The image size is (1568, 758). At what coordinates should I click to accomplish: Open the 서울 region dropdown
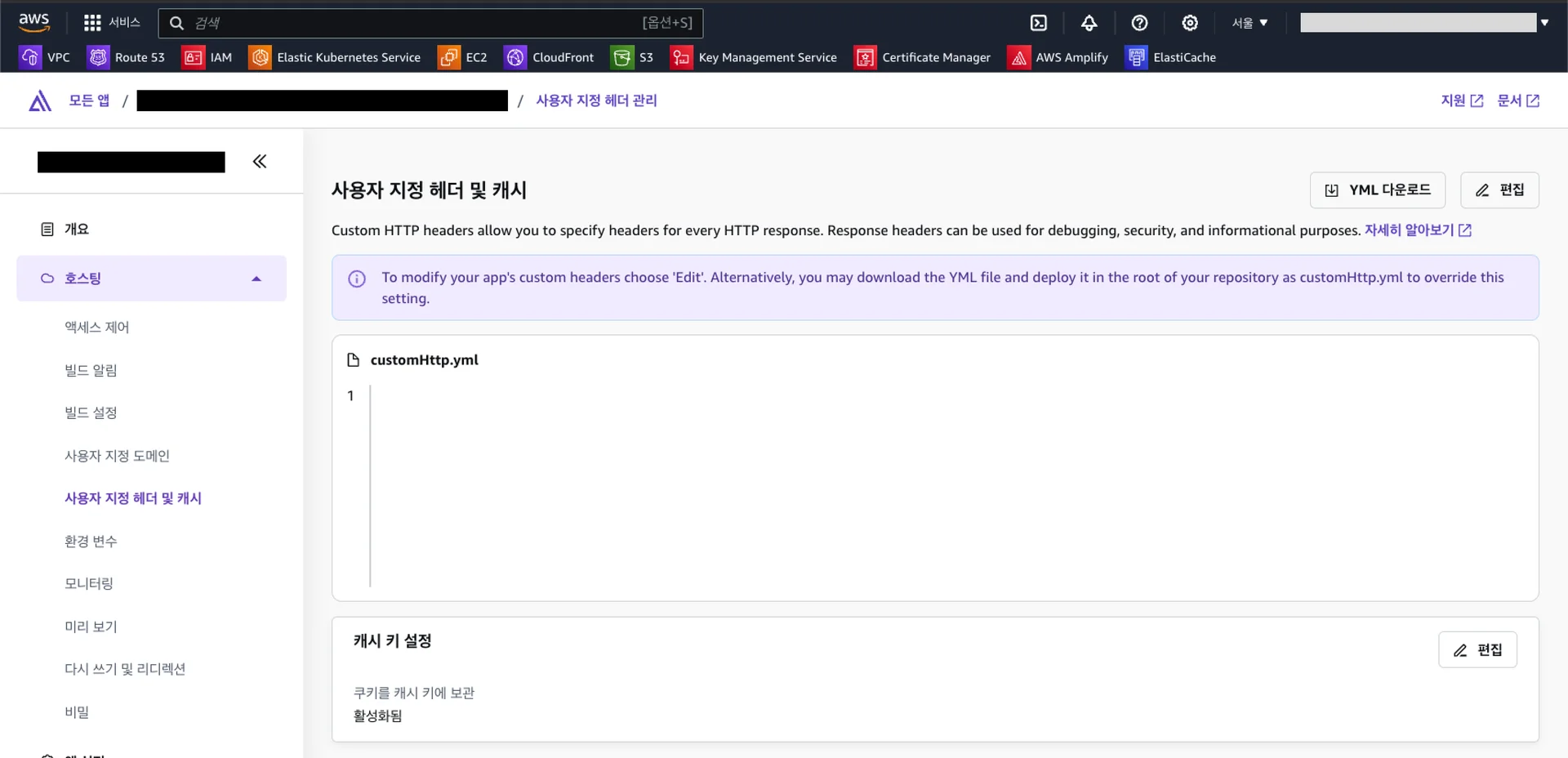click(1249, 23)
